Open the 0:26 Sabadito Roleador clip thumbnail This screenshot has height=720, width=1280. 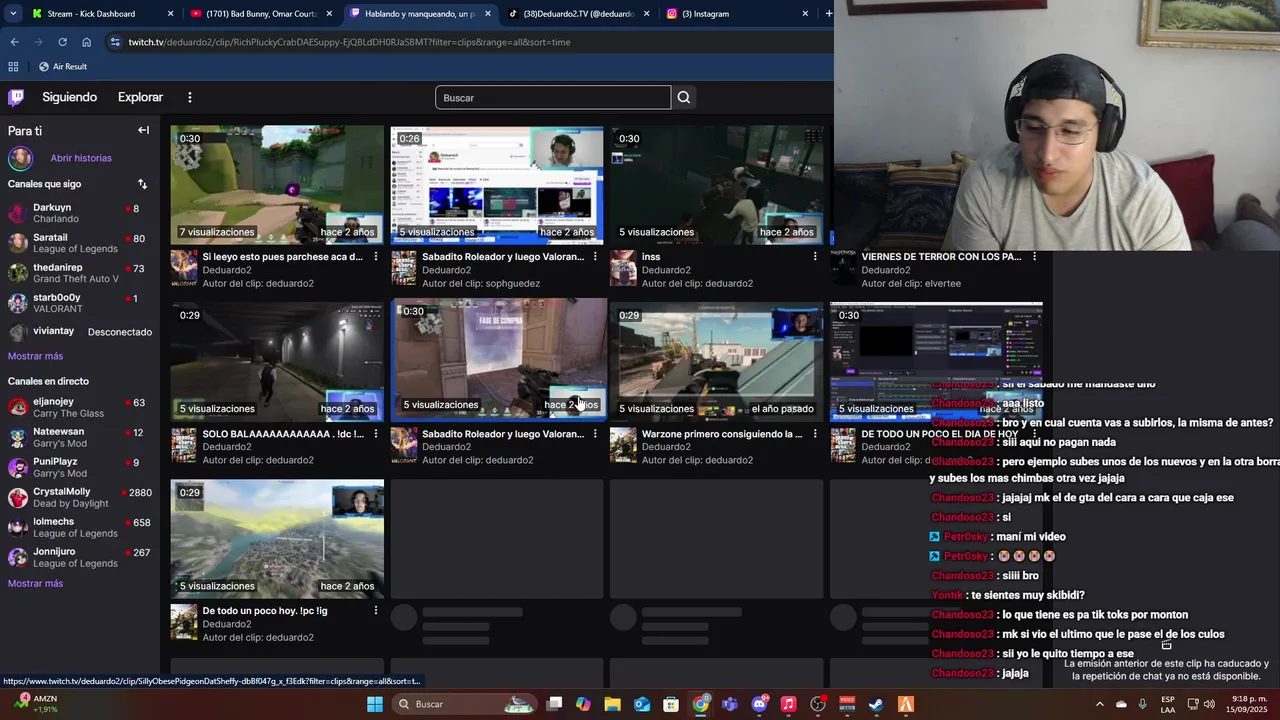point(497,184)
